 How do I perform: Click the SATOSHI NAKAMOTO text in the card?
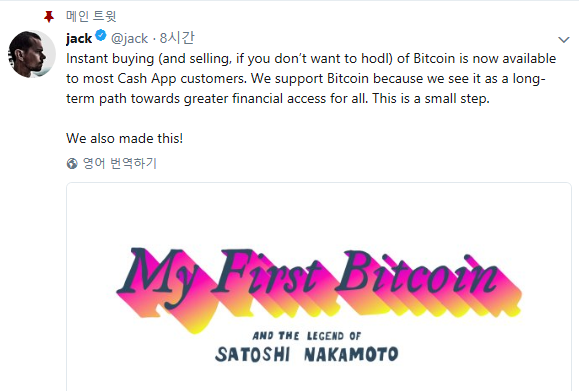pyautogui.click(x=306, y=354)
